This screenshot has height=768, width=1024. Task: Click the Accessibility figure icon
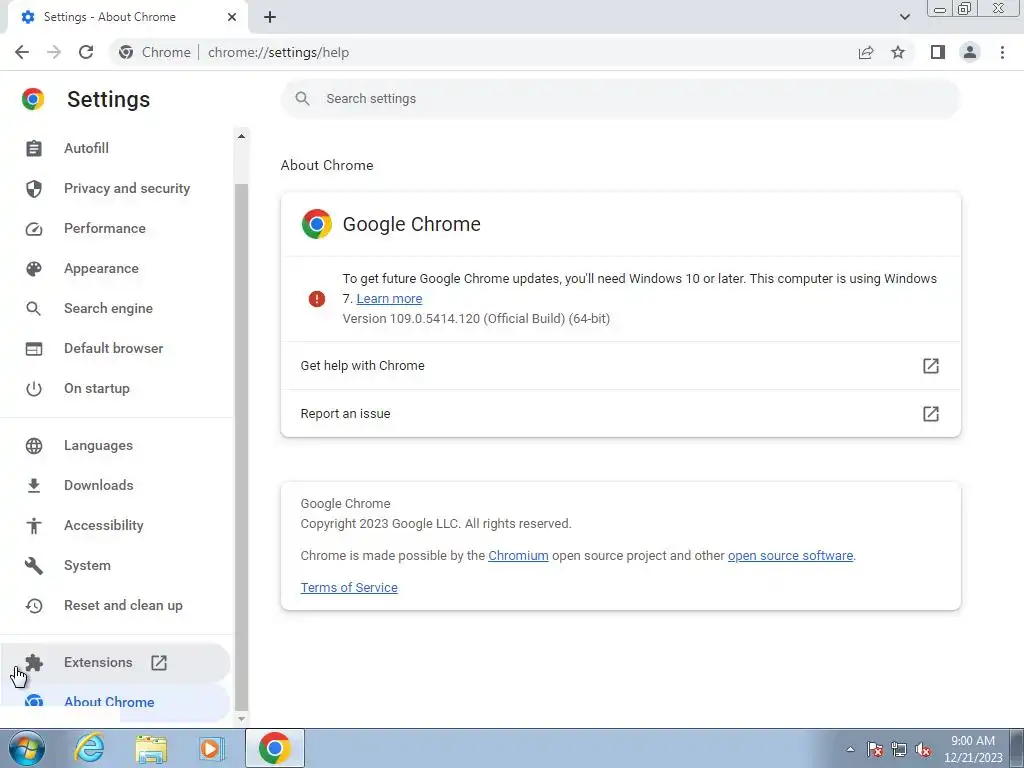[34, 526]
